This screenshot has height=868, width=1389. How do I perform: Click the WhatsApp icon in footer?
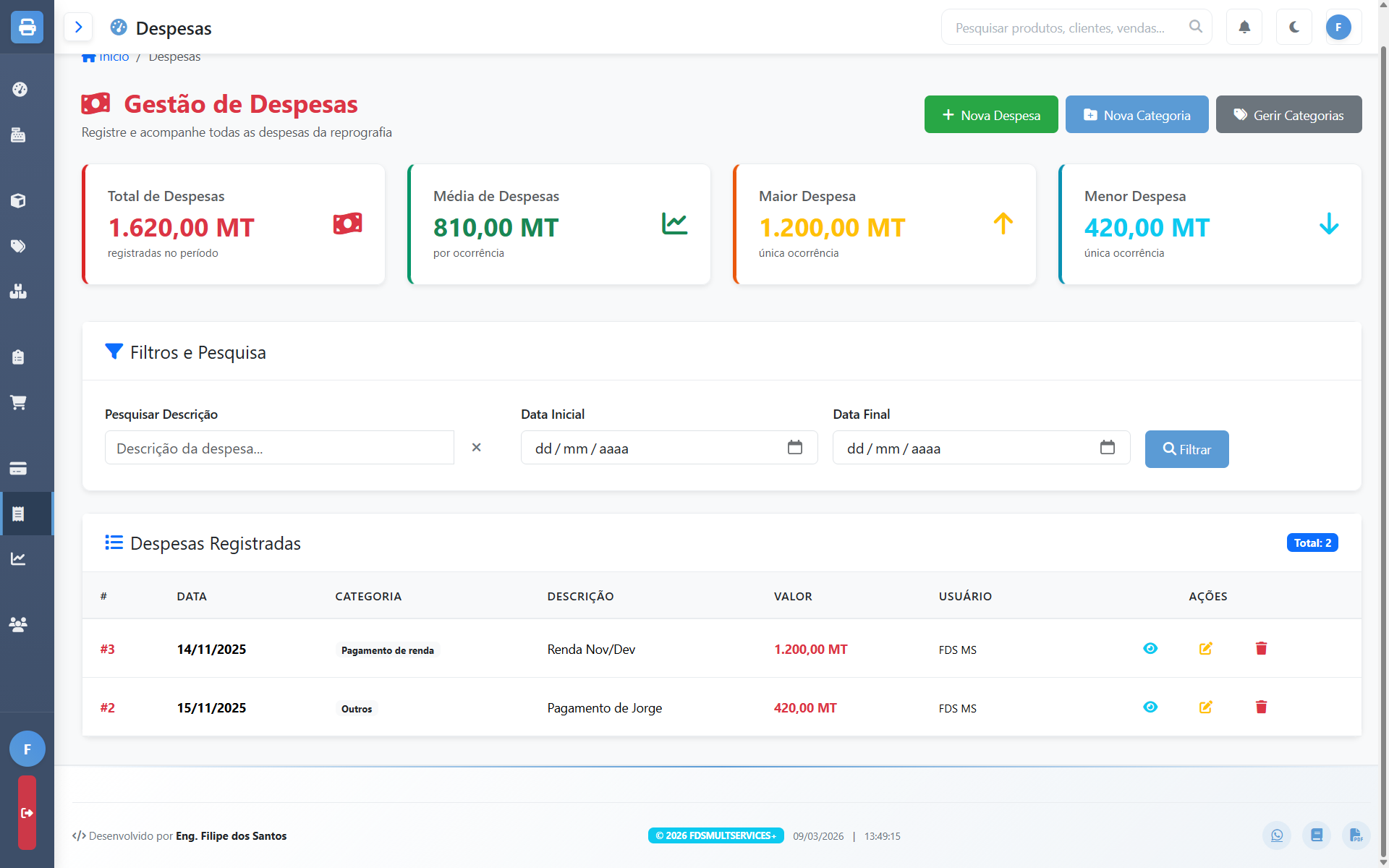click(x=1277, y=835)
